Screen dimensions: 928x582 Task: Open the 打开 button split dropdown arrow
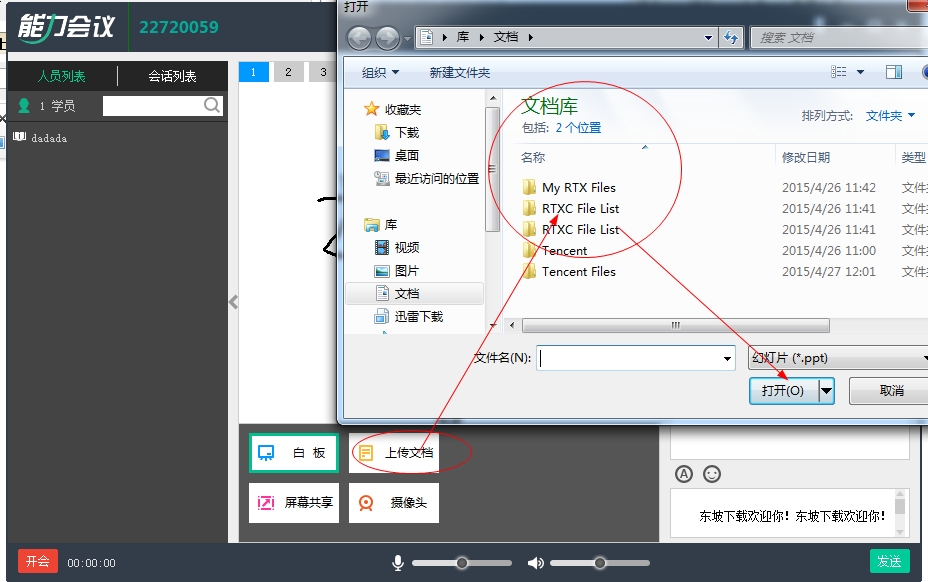click(826, 391)
